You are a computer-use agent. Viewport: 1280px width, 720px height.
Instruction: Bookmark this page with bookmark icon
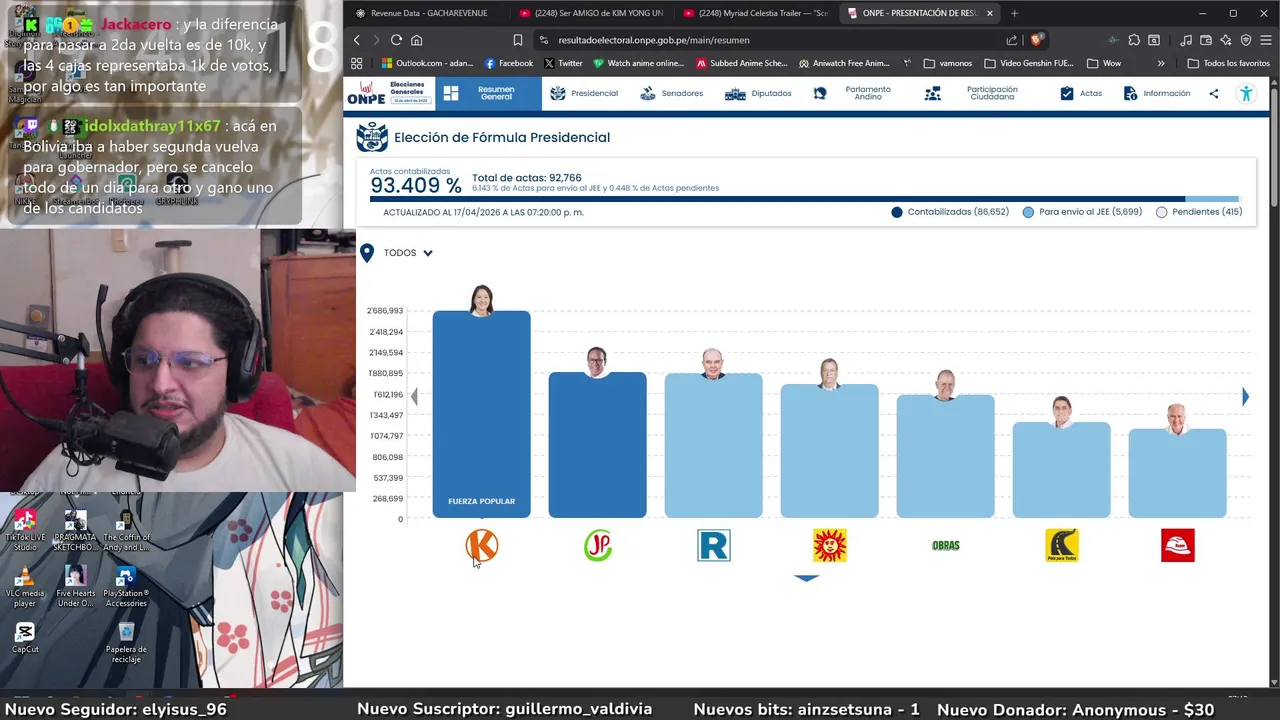point(517,40)
